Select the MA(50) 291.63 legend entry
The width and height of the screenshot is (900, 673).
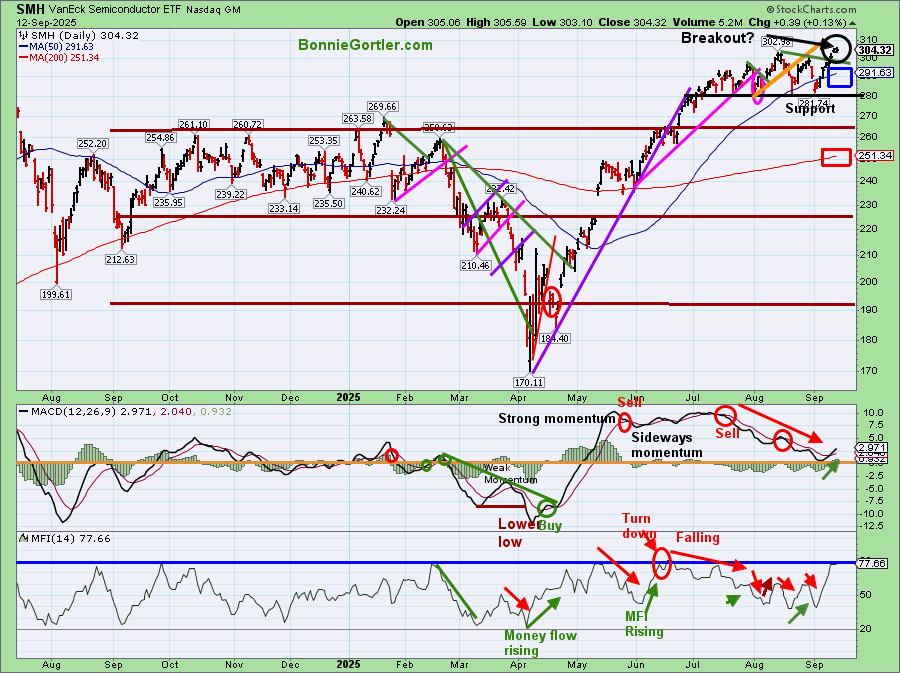pos(62,46)
